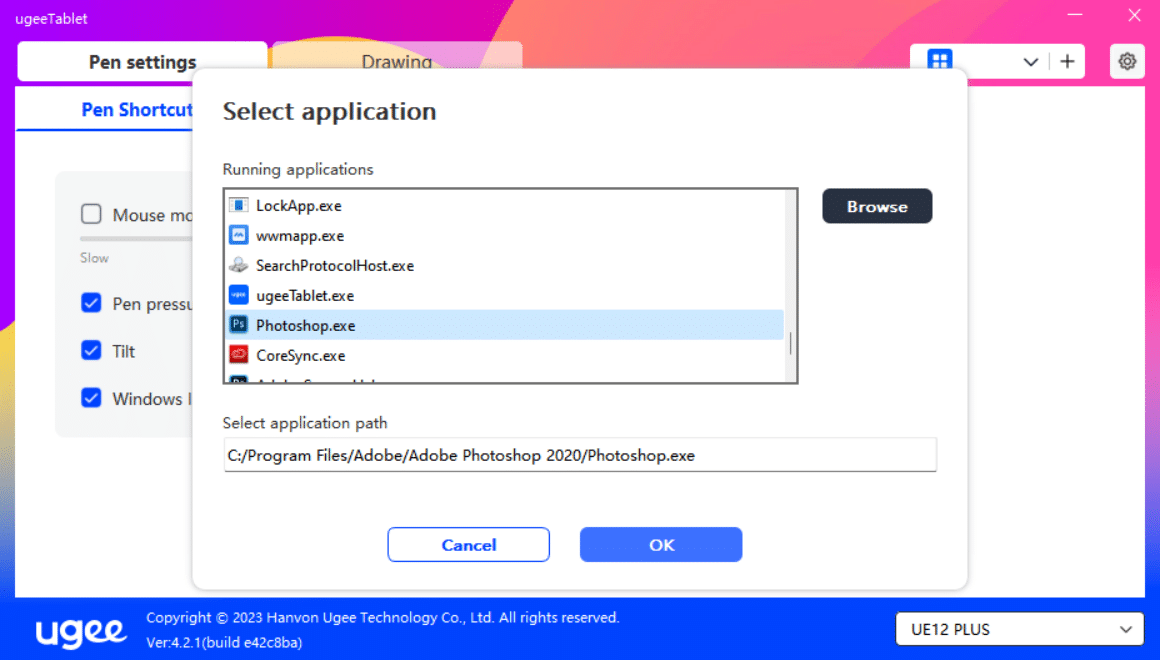The height and width of the screenshot is (660, 1160).
Task: Click the application path input field
Action: tap(580, 455)
